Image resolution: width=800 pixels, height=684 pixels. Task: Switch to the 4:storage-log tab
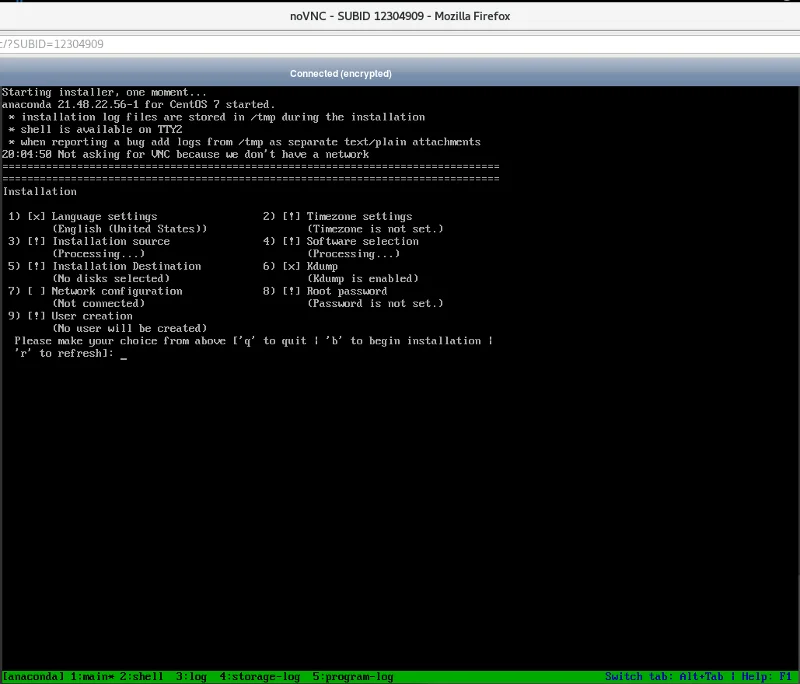tap(259, 677)
